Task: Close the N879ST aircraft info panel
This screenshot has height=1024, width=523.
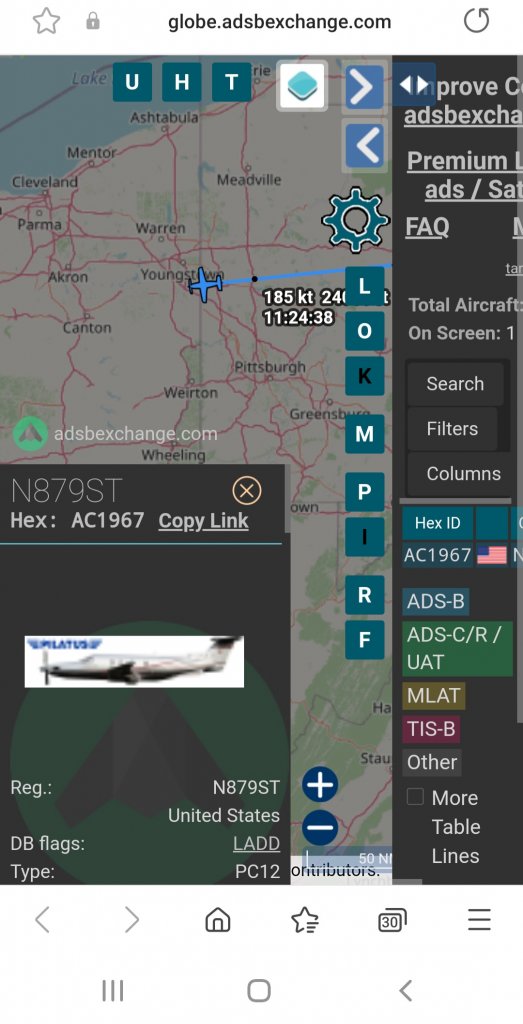Action: tap(247, 491)
